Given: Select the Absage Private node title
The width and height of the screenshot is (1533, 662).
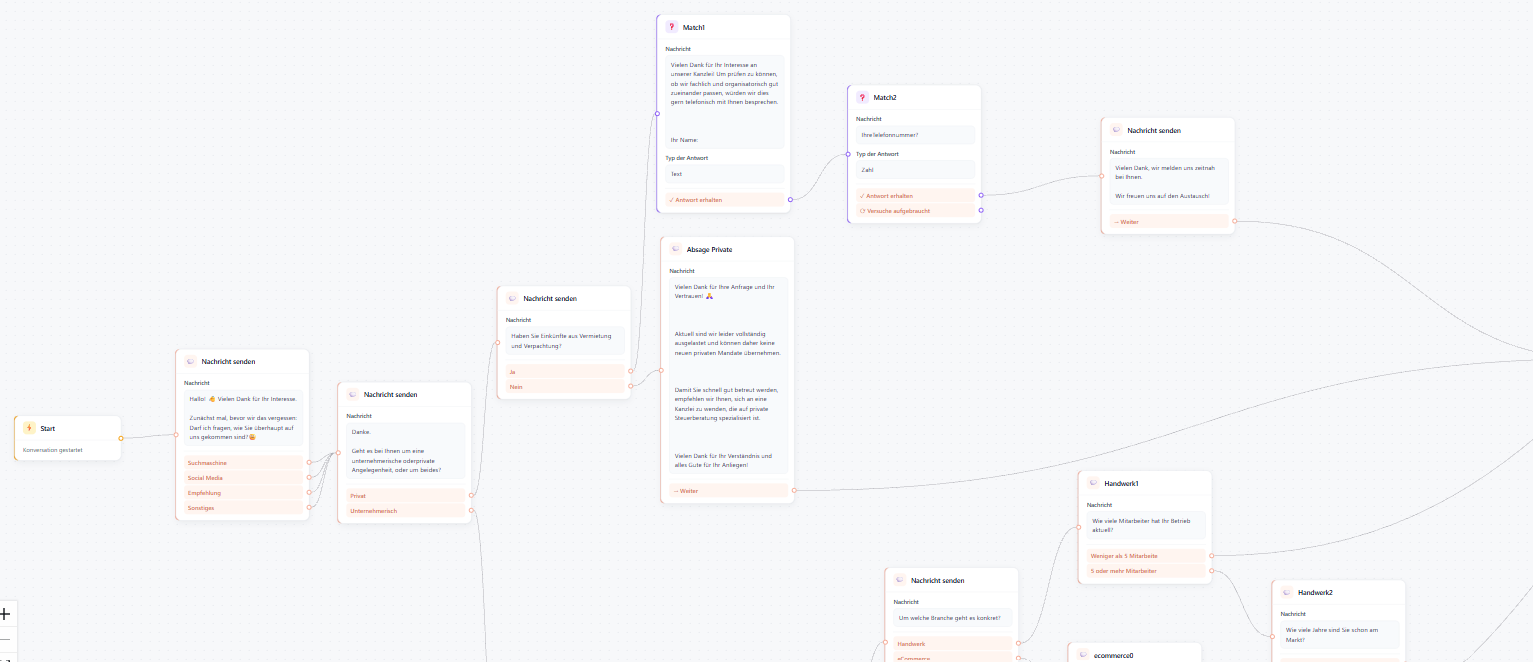Looking at the screenshot, I should pyautogui.click(x=711, y=249).
